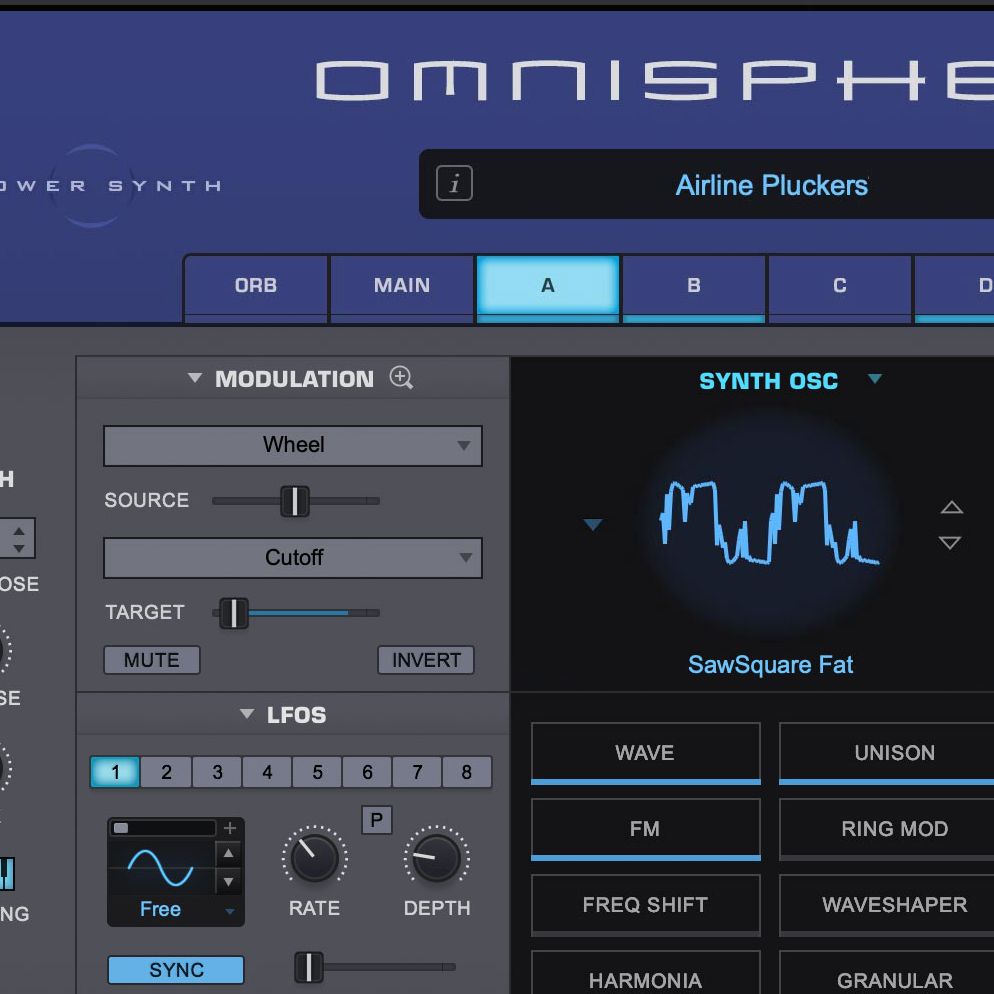Click the LFO Rate knob
Image resolution: width=994 pixels, height=994 pixels.
(x=314, y=858)
